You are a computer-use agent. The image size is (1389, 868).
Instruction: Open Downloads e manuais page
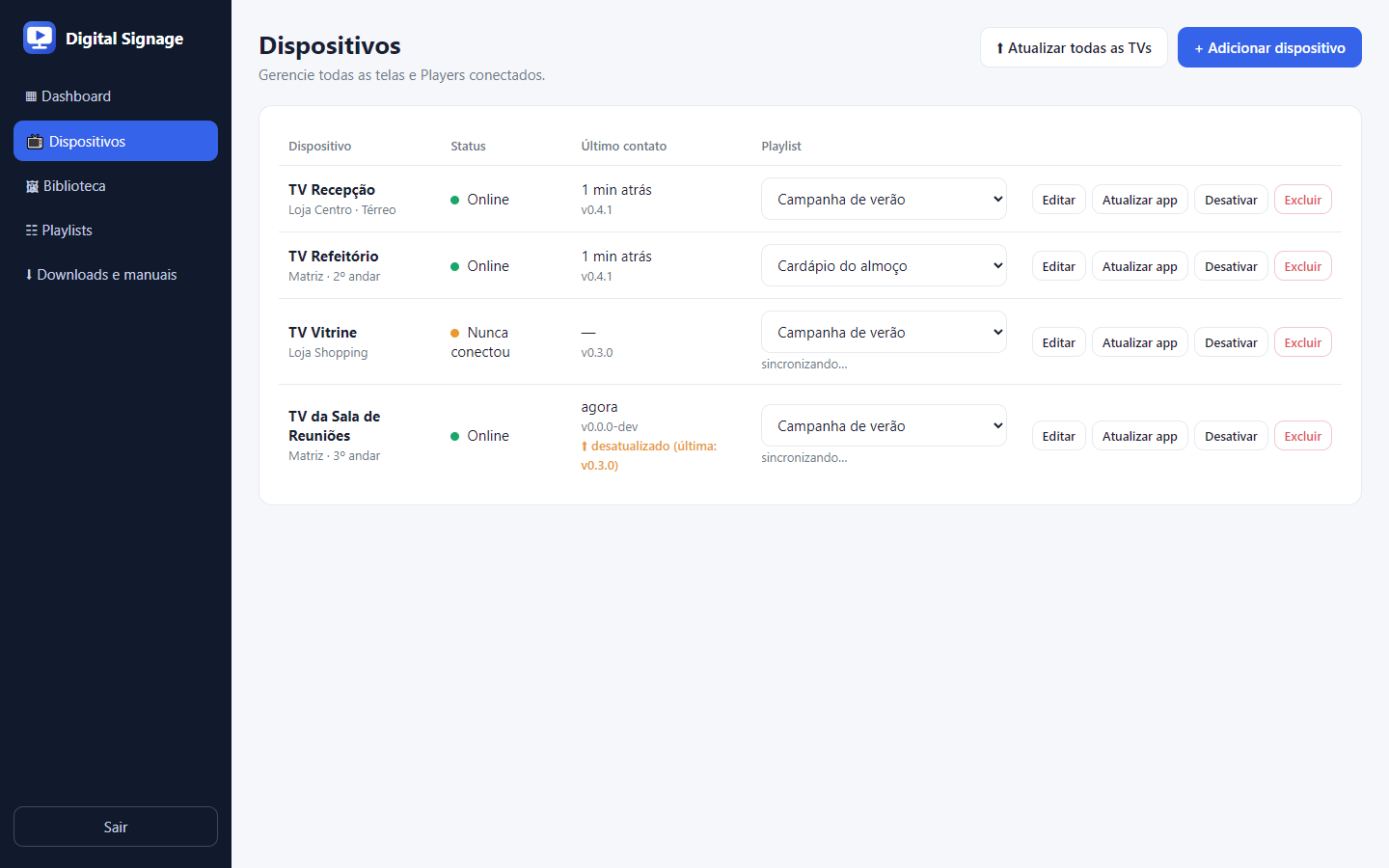pos(116,275)
